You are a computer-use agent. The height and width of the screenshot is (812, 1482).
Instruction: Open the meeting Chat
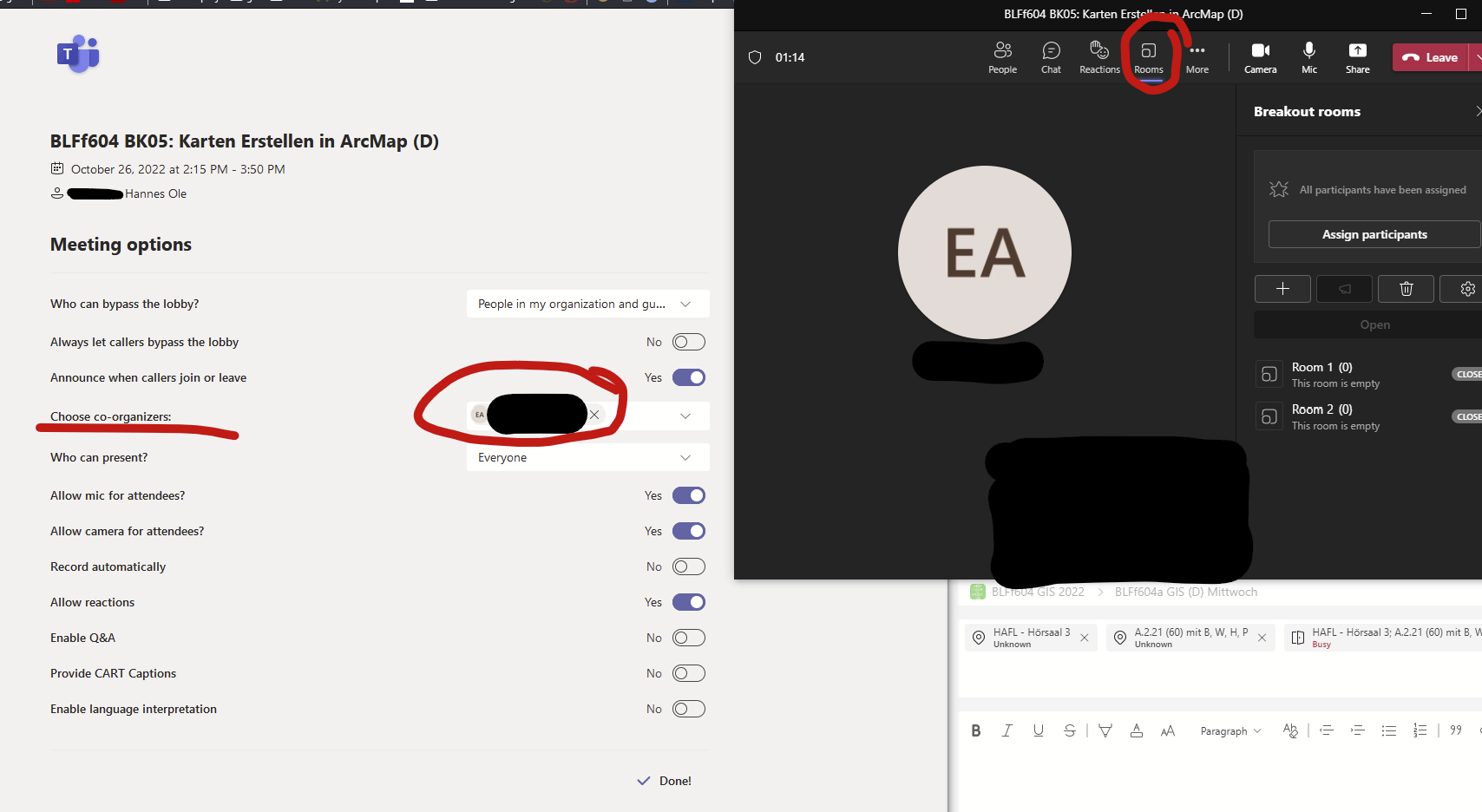(1051, 57)
